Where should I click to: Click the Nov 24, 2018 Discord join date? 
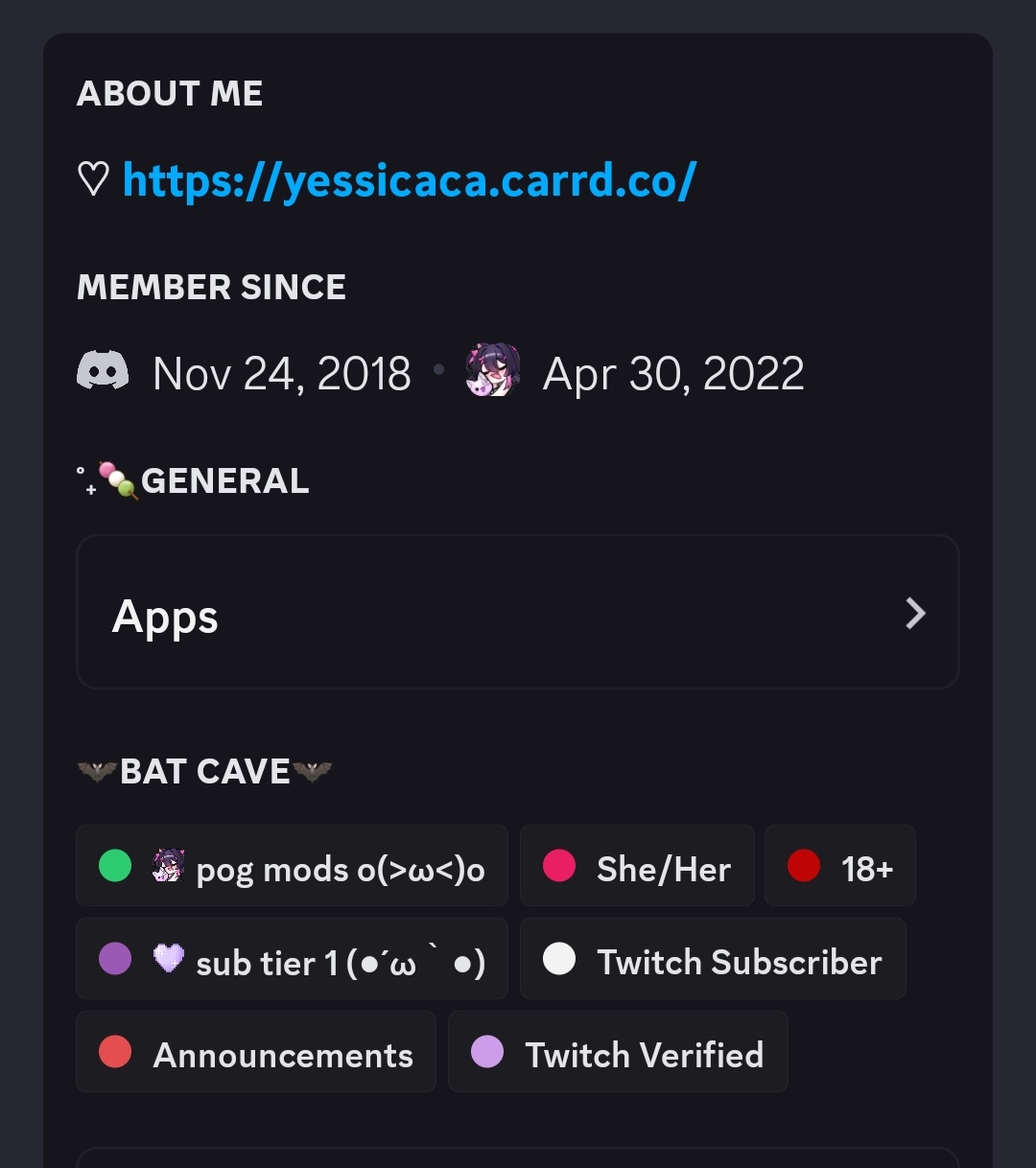[x=282, y=373]
